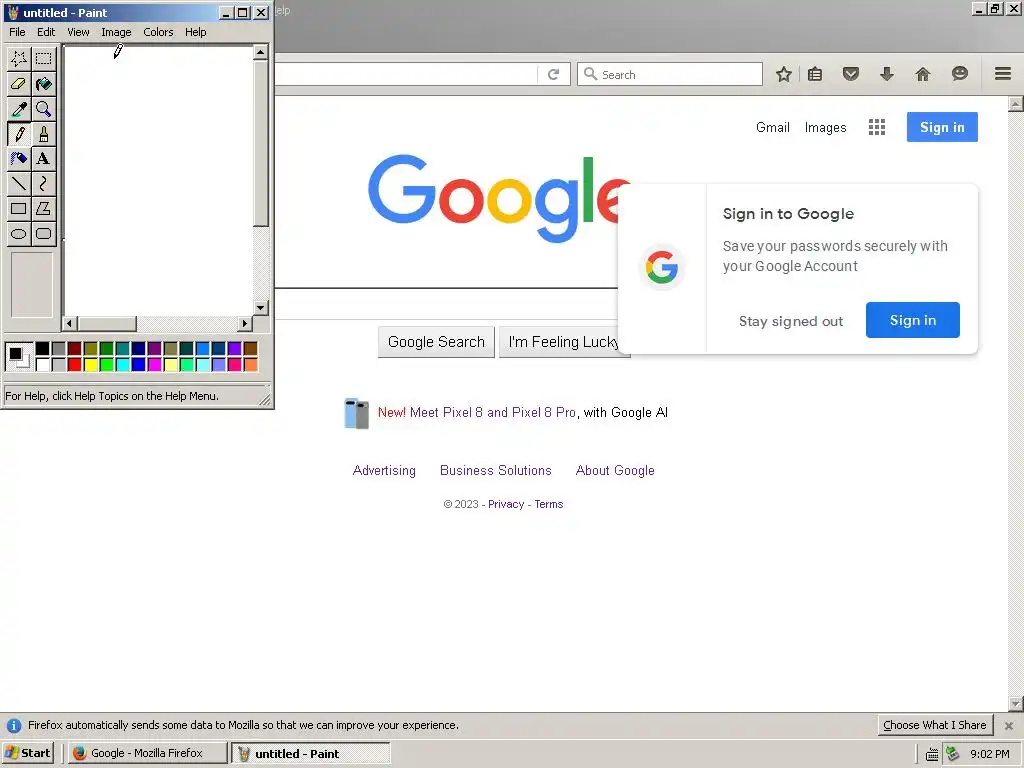Click the Pocket icon in Firefox toolbar

pos(850,74)
